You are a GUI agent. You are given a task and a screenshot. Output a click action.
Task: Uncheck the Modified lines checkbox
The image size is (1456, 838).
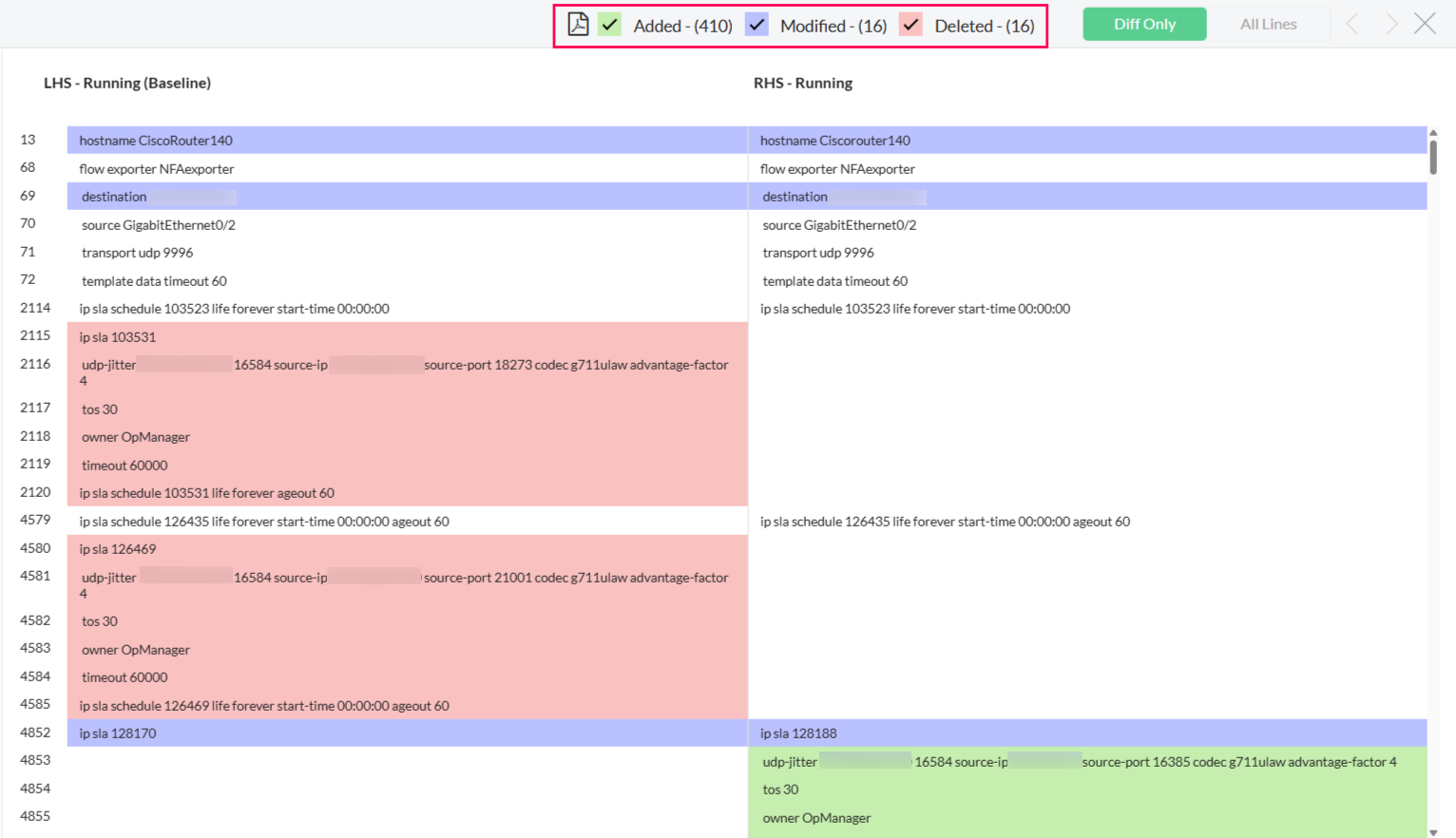point(757,25)
